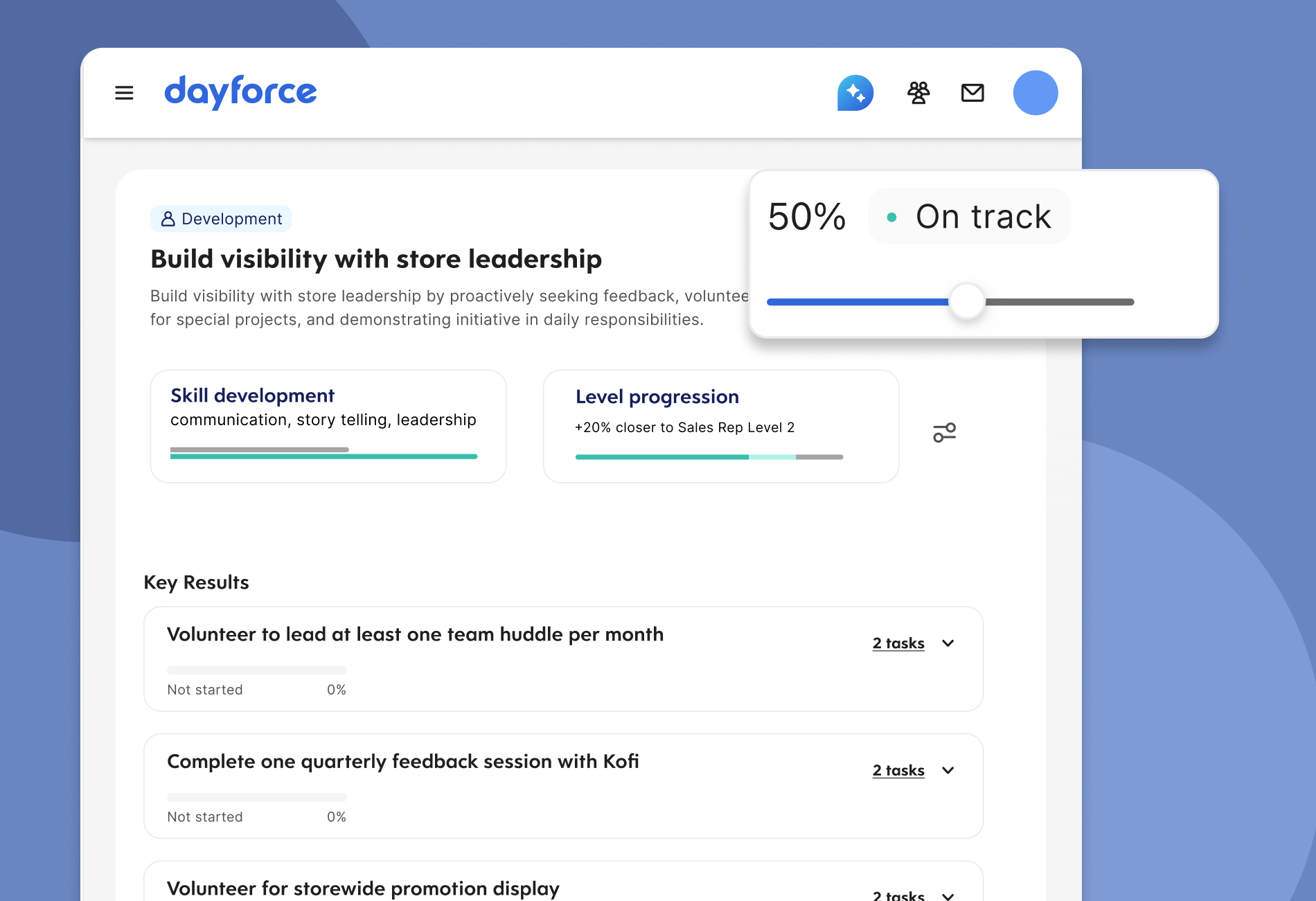Click Not started status under team huddle
The image size is (1316, 901).
pos(205,690)
